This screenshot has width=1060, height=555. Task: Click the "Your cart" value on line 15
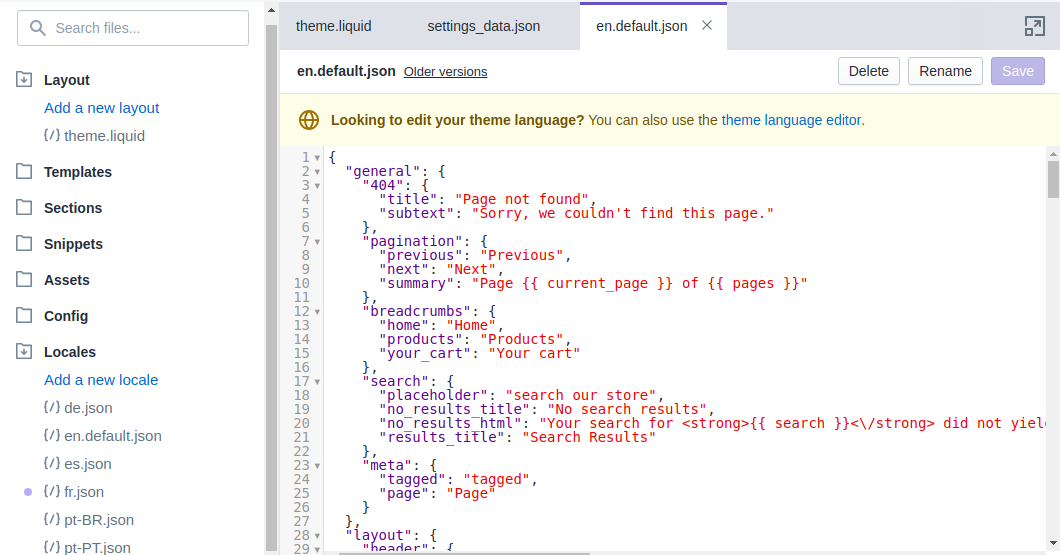(x=534, y=354)
